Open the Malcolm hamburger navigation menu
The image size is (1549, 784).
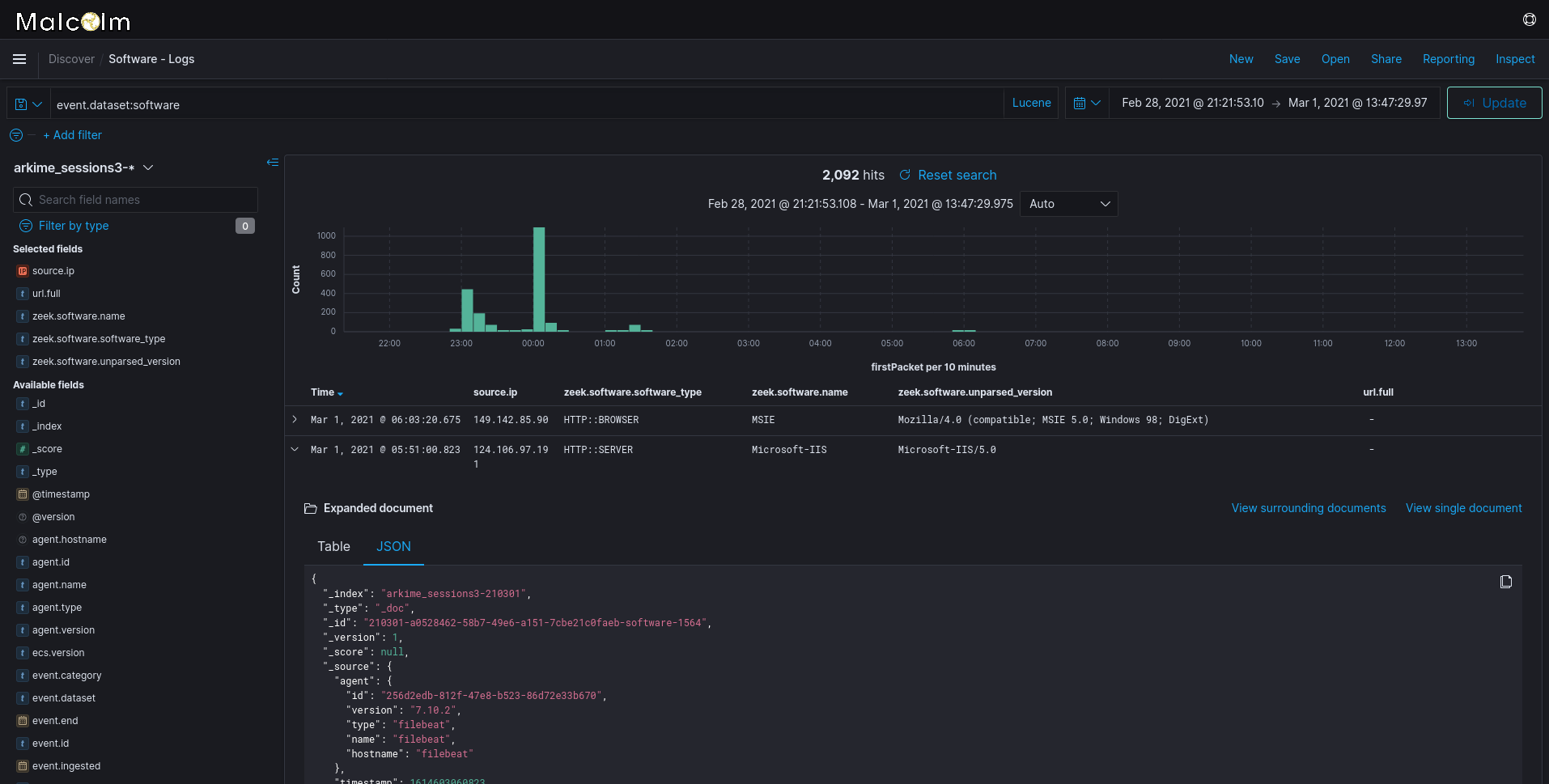point(19,58)
